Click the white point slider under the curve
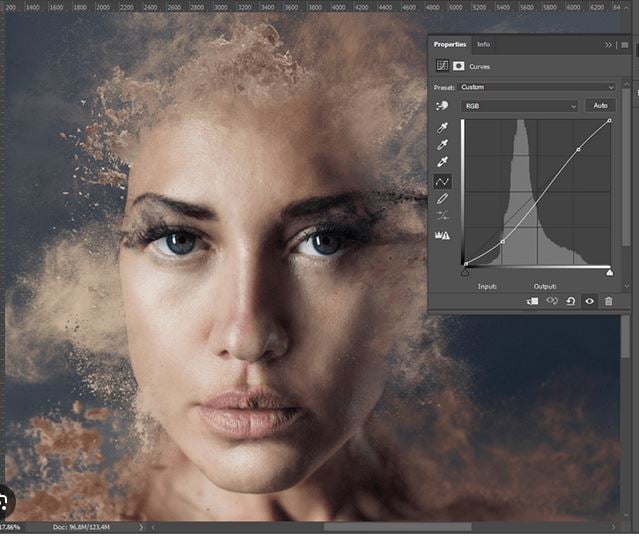The width and height of the screenshot is (639, 539). point(609,271)
